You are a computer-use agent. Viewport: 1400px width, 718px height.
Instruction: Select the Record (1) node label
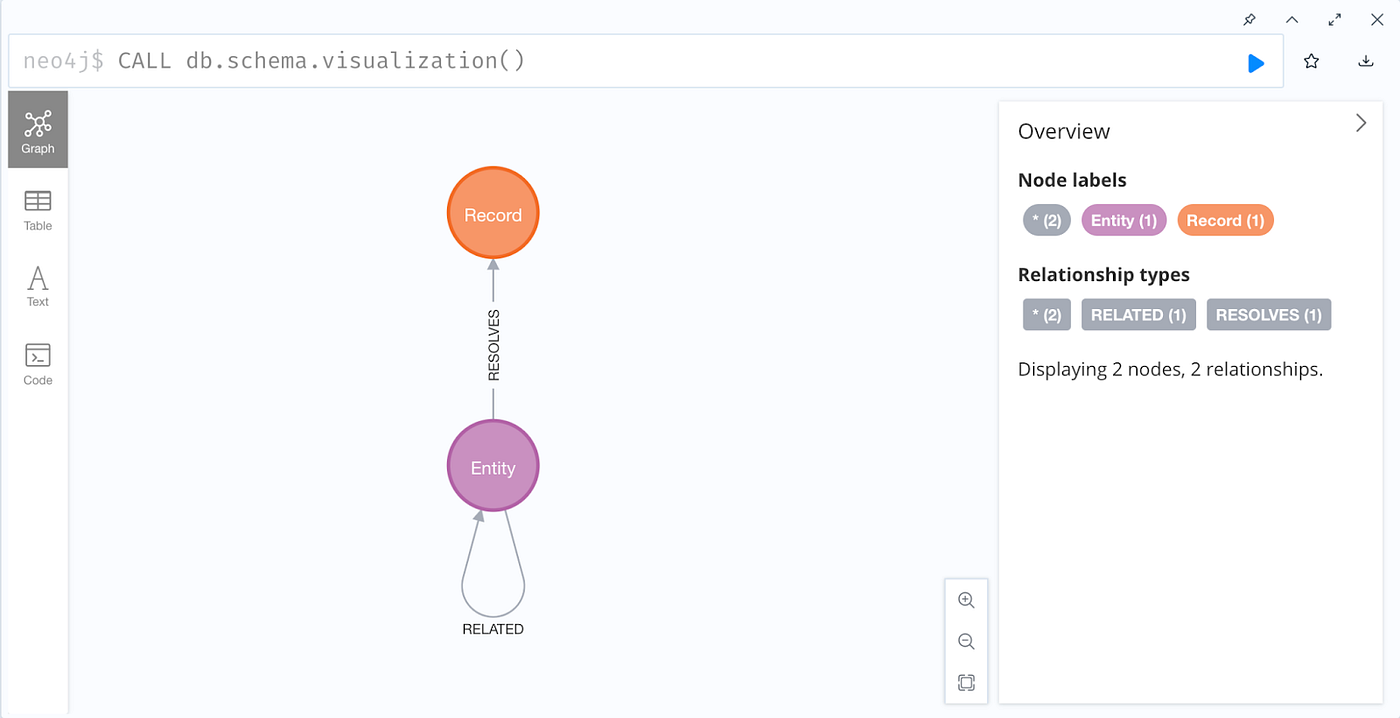coord(1226,221)
